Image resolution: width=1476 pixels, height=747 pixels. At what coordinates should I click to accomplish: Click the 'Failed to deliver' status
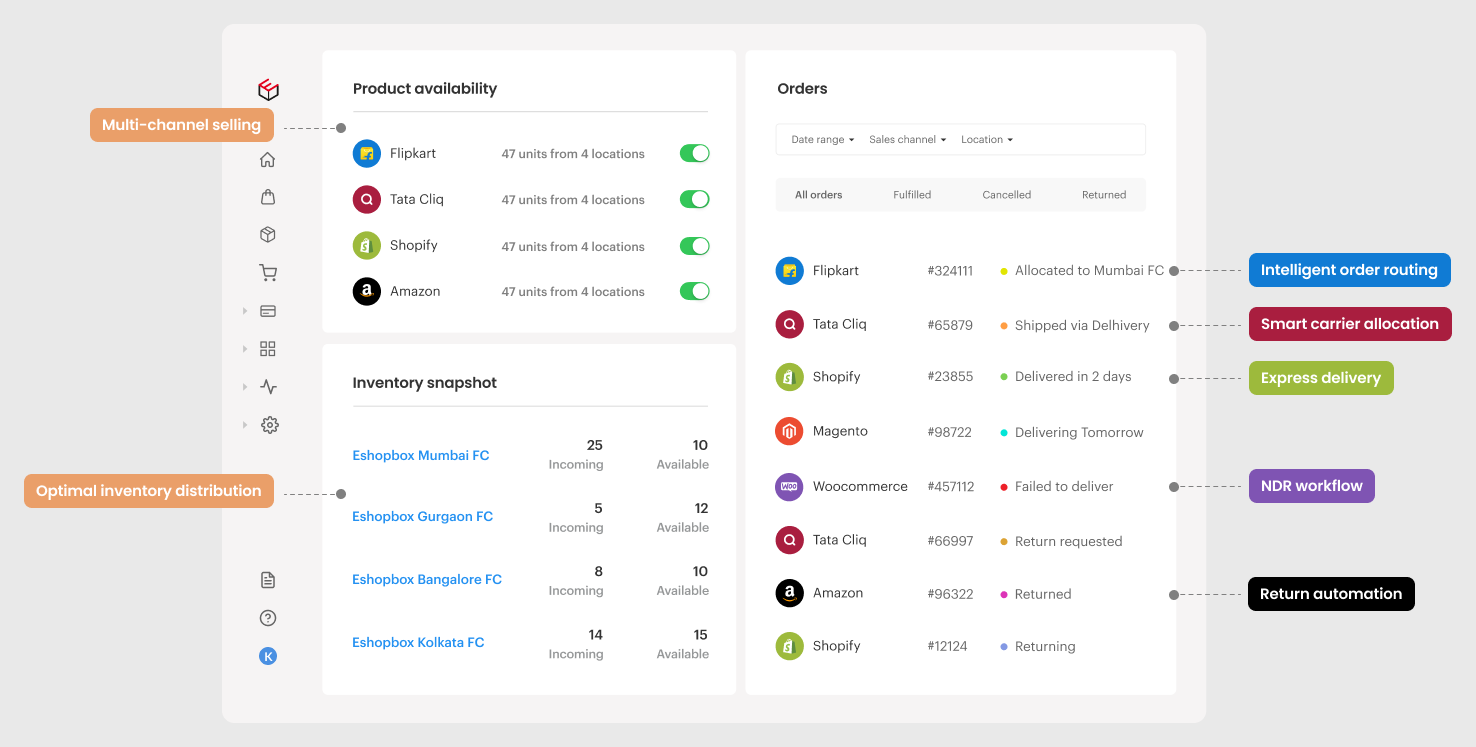tap(1064, 487)
